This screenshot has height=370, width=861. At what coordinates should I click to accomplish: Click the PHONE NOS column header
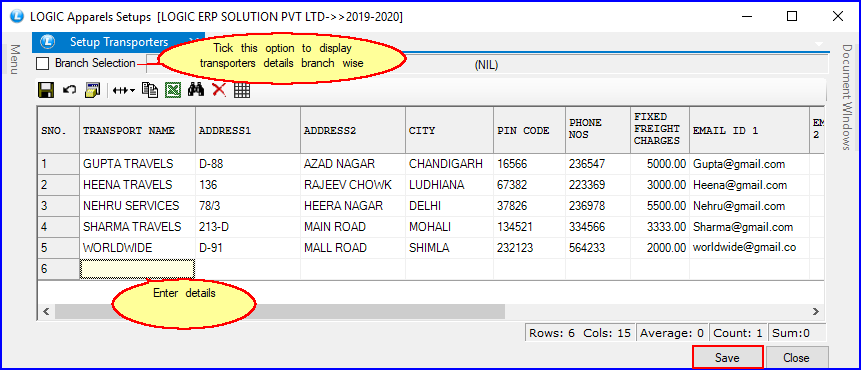pos(599,130)
